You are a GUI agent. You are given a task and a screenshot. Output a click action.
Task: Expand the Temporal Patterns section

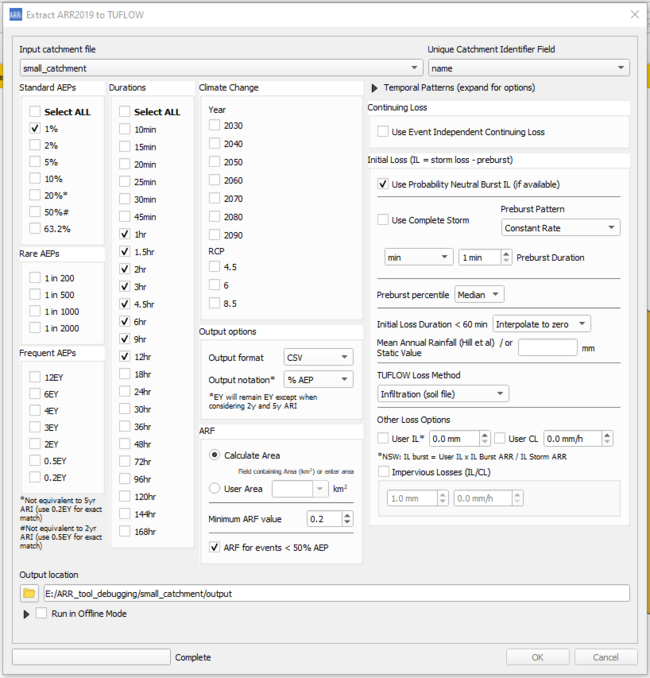point(376,88)
